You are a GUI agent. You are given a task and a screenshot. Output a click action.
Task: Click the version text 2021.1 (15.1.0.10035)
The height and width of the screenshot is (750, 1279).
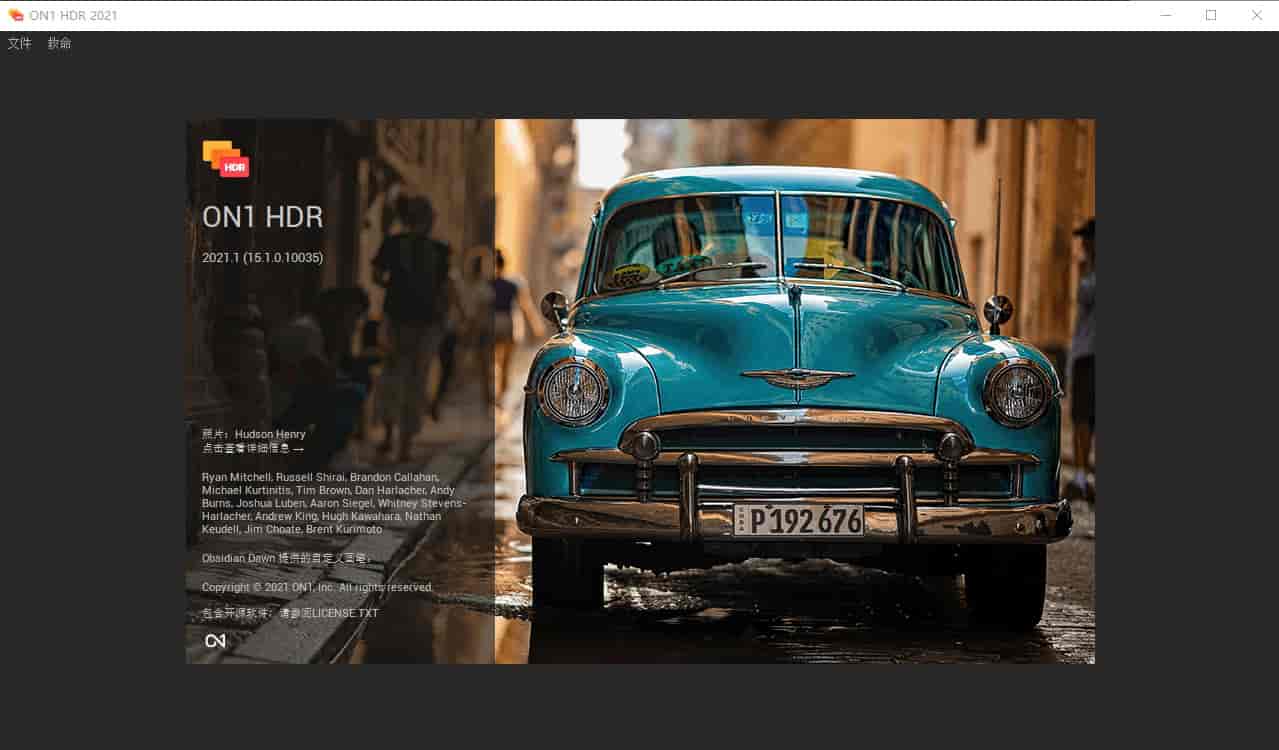pos(262,258)
